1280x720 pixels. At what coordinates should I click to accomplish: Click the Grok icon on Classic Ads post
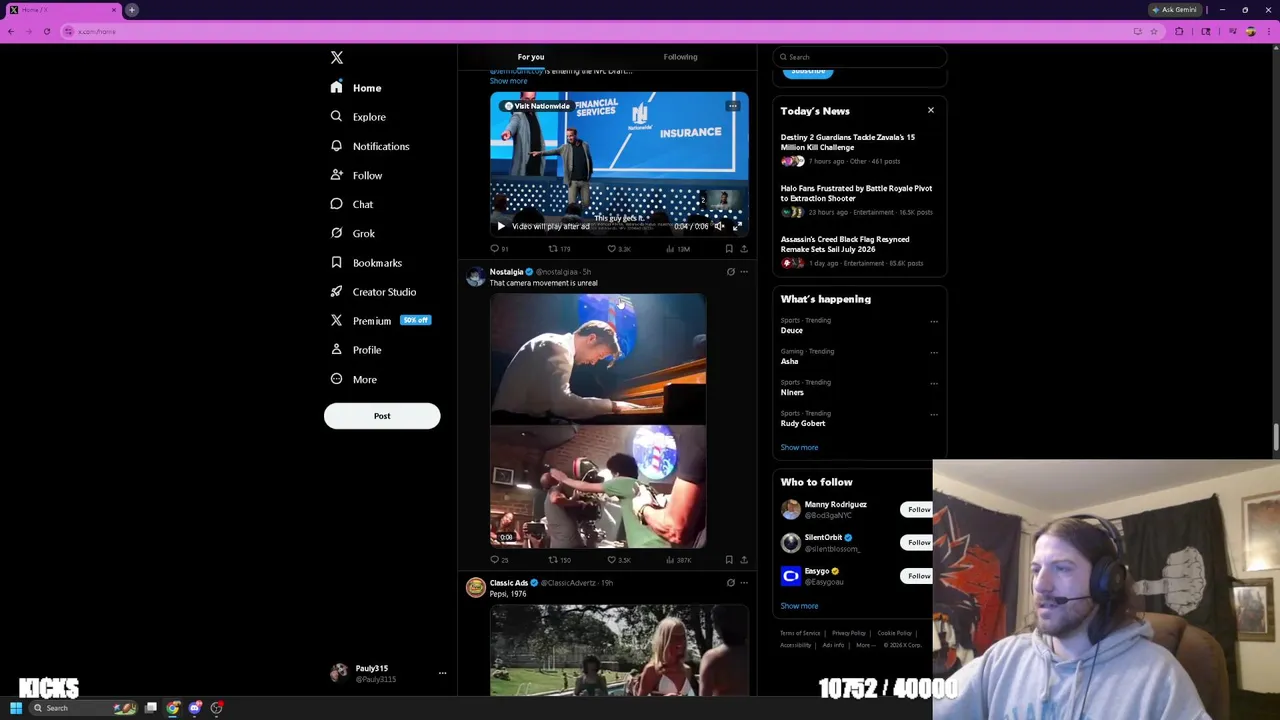point(730,583)
